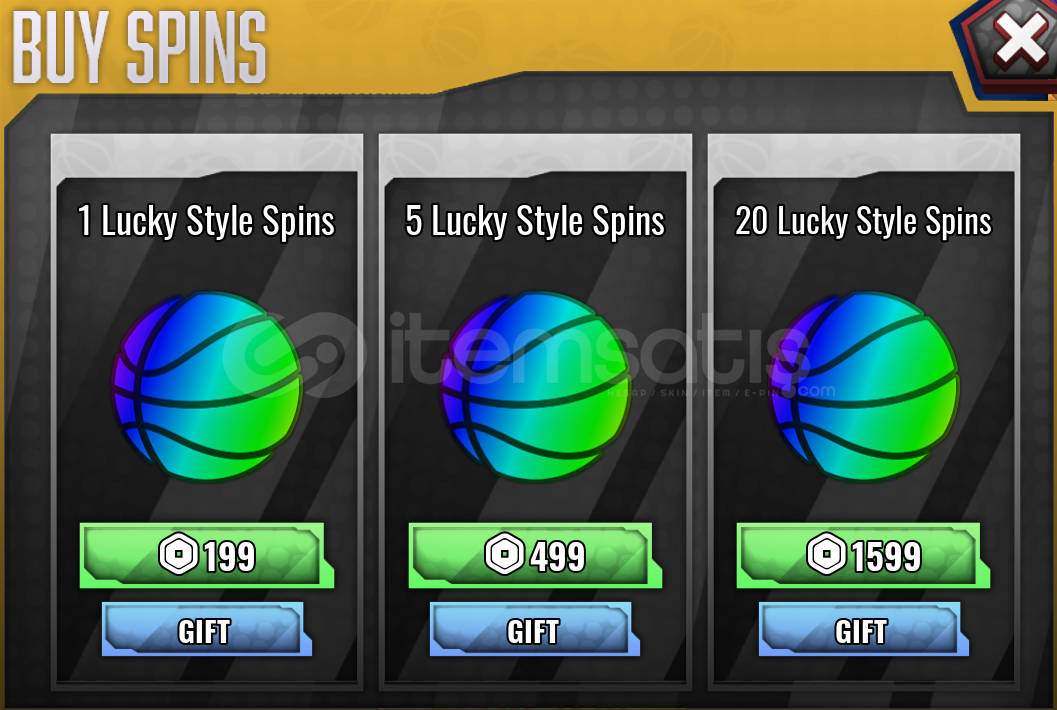Select the '1 Lucky Style Spins' title text
1057x710 pixels.
[206, 221]
